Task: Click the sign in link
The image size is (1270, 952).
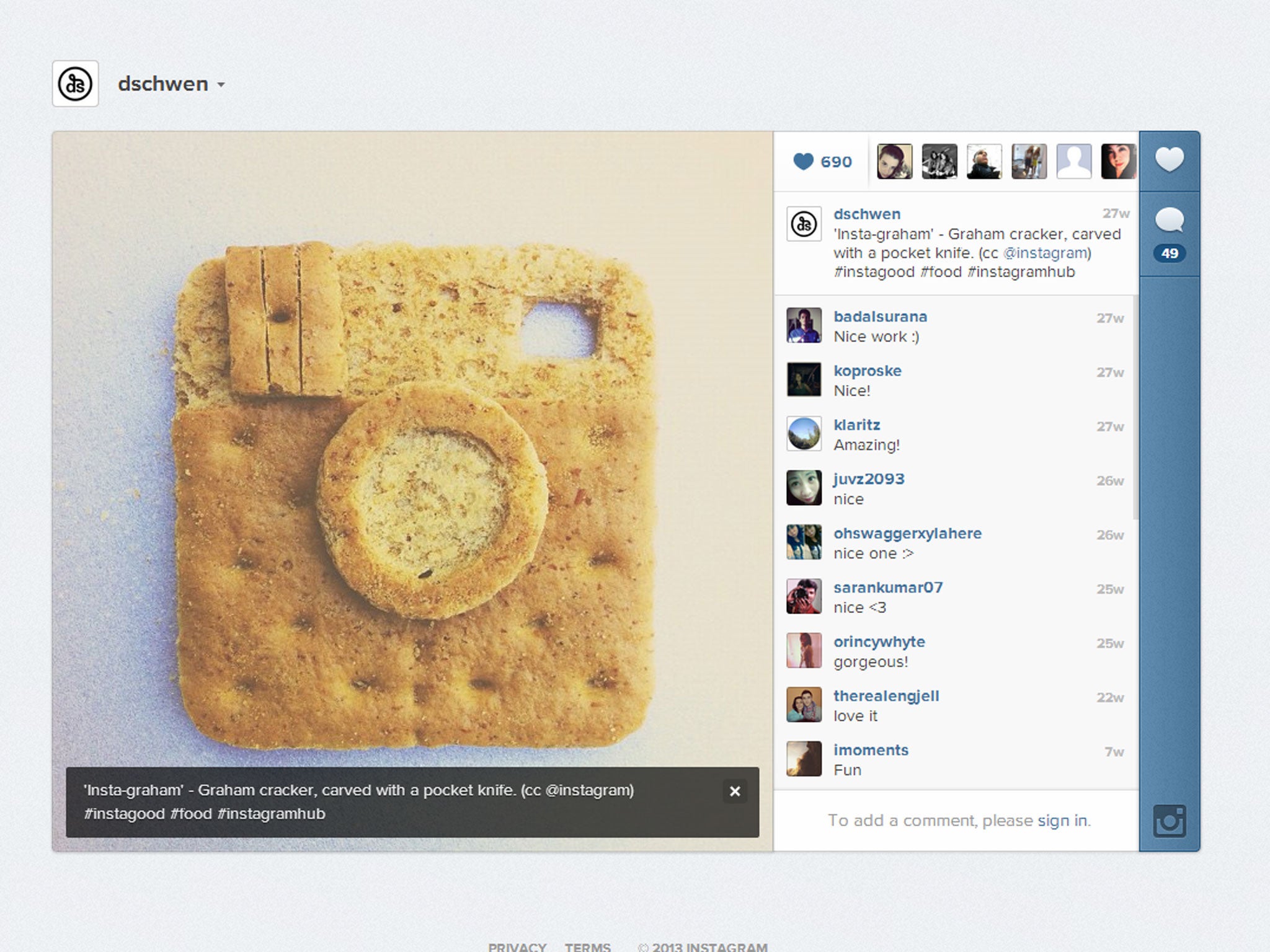Action: [x=1062, y=820]
